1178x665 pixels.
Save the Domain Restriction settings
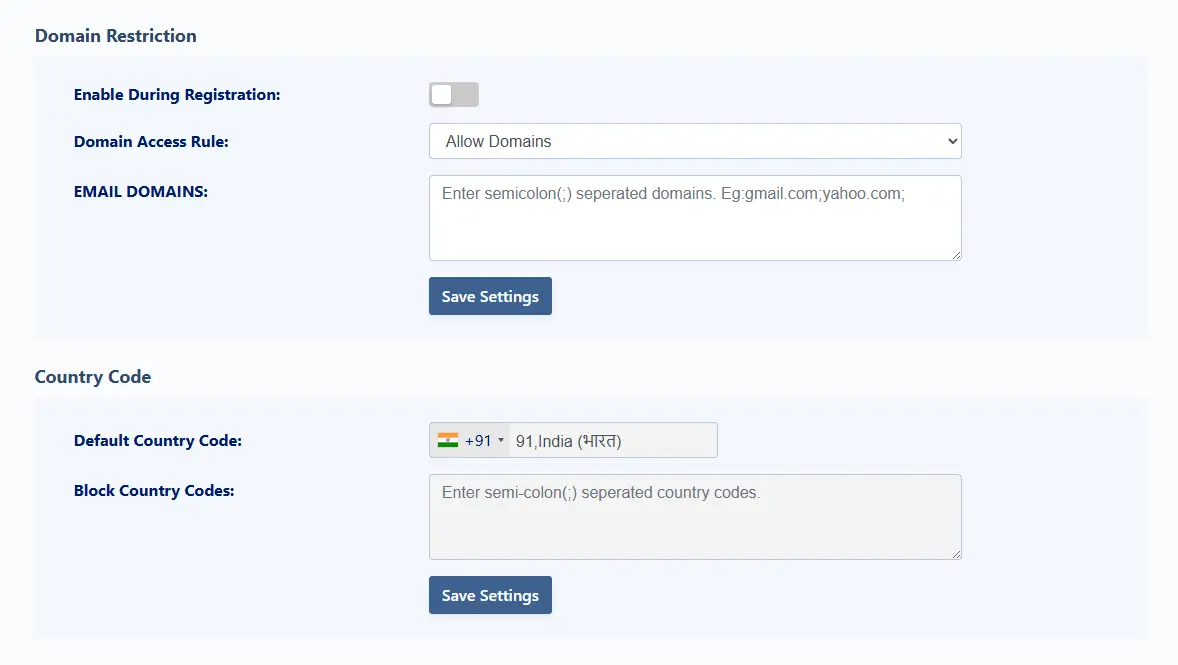point(490,296)
